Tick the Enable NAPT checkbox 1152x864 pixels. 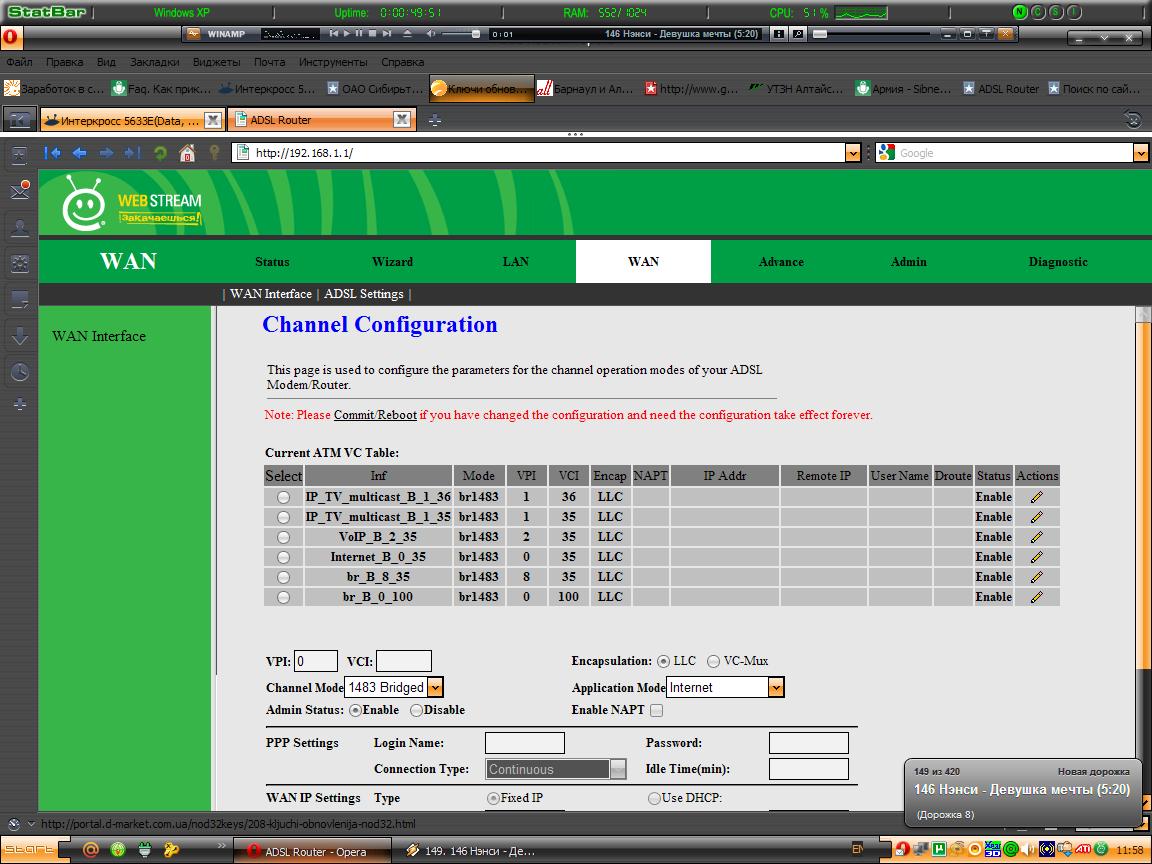click(x=656, y=711)
